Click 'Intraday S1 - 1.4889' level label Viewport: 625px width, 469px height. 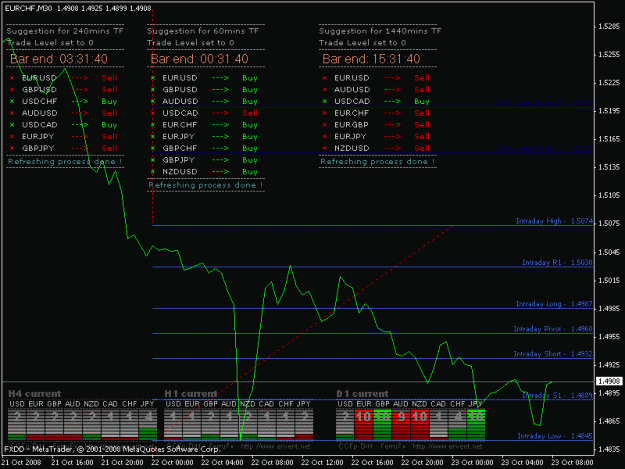click(557, 395)
